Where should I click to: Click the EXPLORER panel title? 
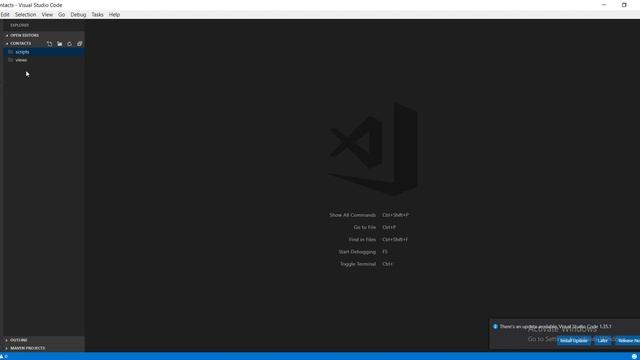click(19, 25)
